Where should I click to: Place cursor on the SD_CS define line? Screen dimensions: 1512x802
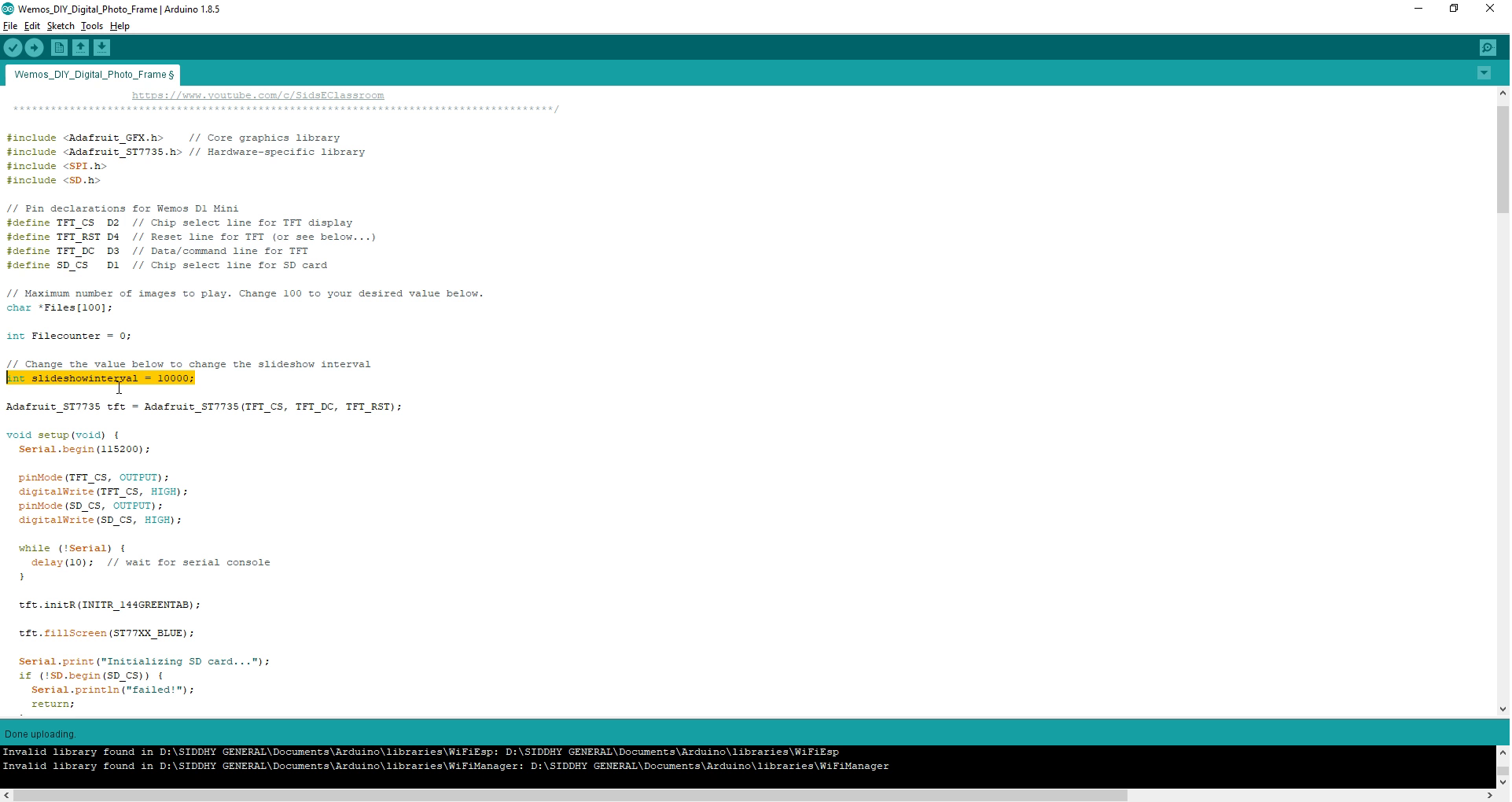click(x=167, y=265)
